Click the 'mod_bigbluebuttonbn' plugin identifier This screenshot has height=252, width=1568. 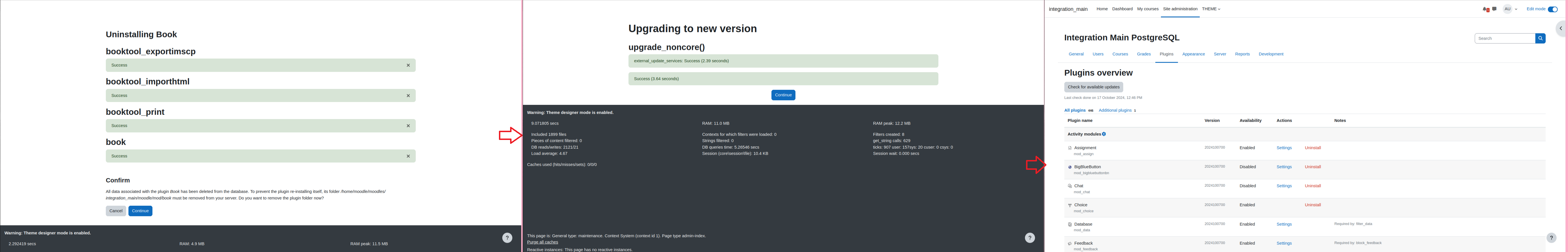1091,173
